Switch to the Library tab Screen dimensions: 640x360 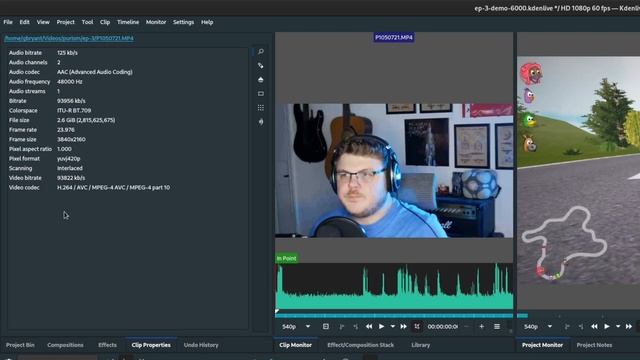(421, 345)
